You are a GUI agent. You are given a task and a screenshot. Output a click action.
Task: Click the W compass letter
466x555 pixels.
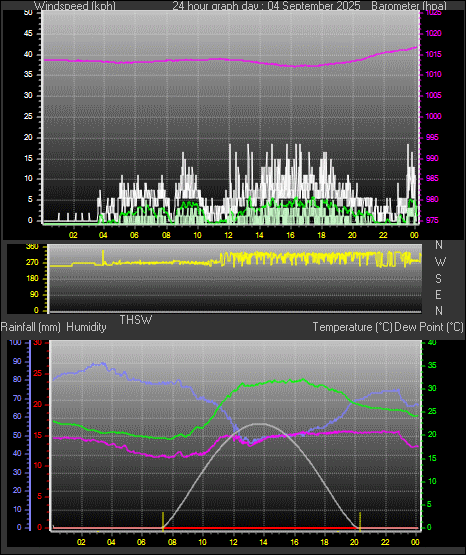click(440, 262)
